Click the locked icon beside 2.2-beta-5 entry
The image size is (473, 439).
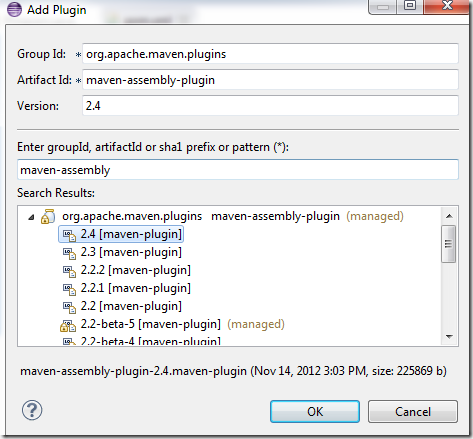click(68, 325)
